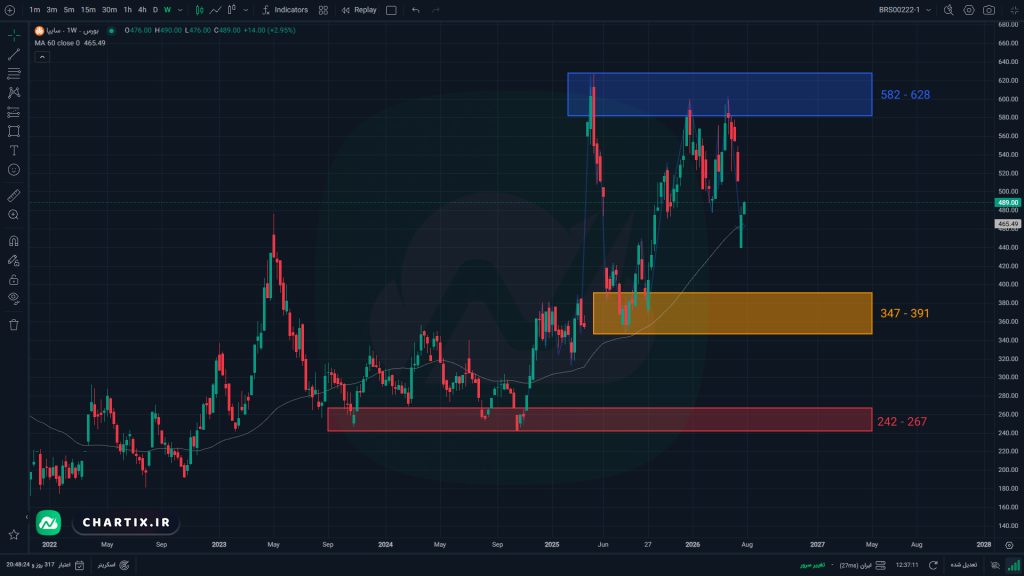1024x576 pixels.
Task: Switch to the 15m timeframe
Action: point(88,10)
